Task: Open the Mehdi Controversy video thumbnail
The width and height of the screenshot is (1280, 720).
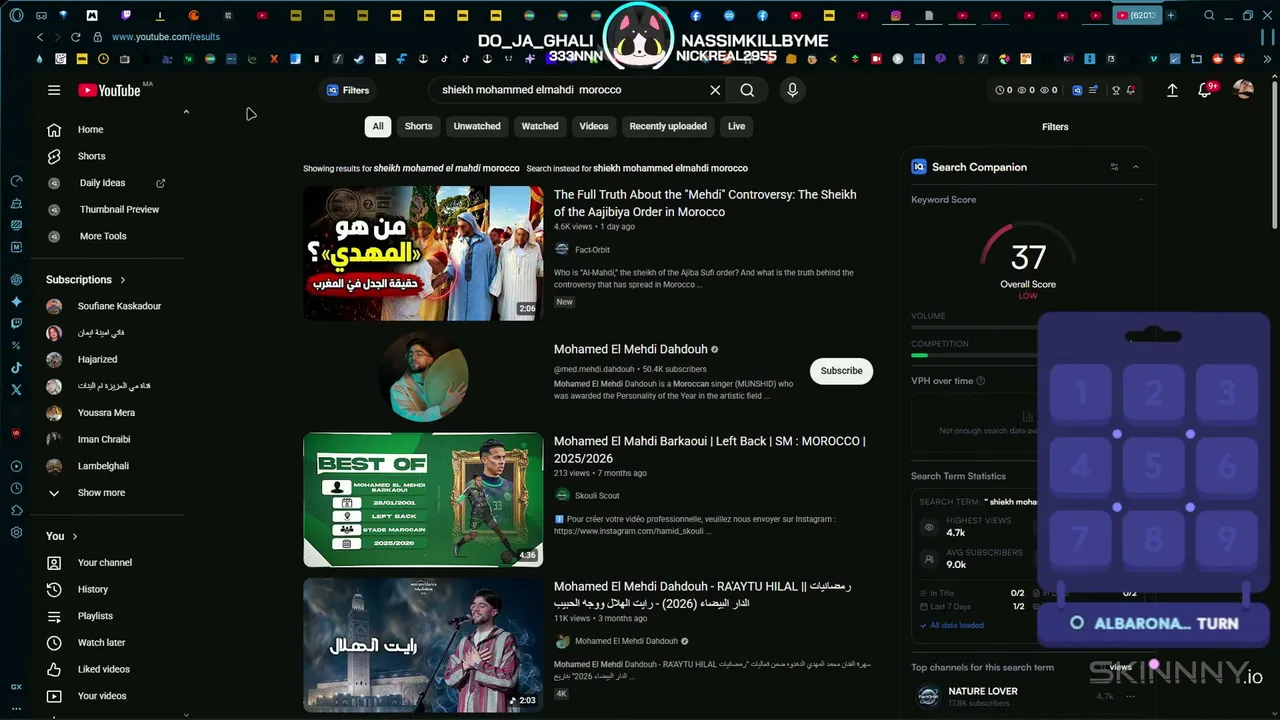Action: (x=423, y=253)
